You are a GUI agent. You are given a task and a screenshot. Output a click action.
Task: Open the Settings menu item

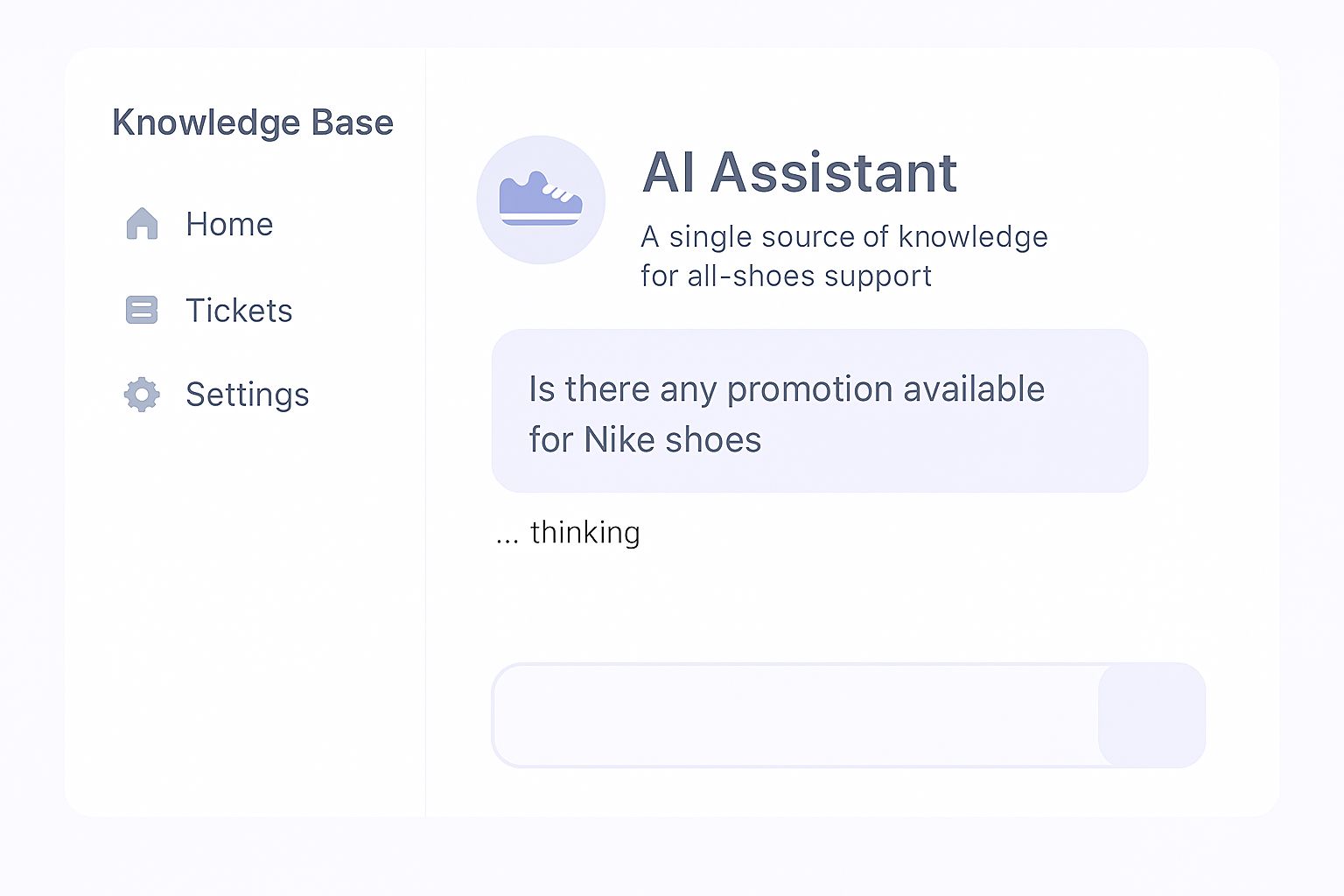pos(217,395)
